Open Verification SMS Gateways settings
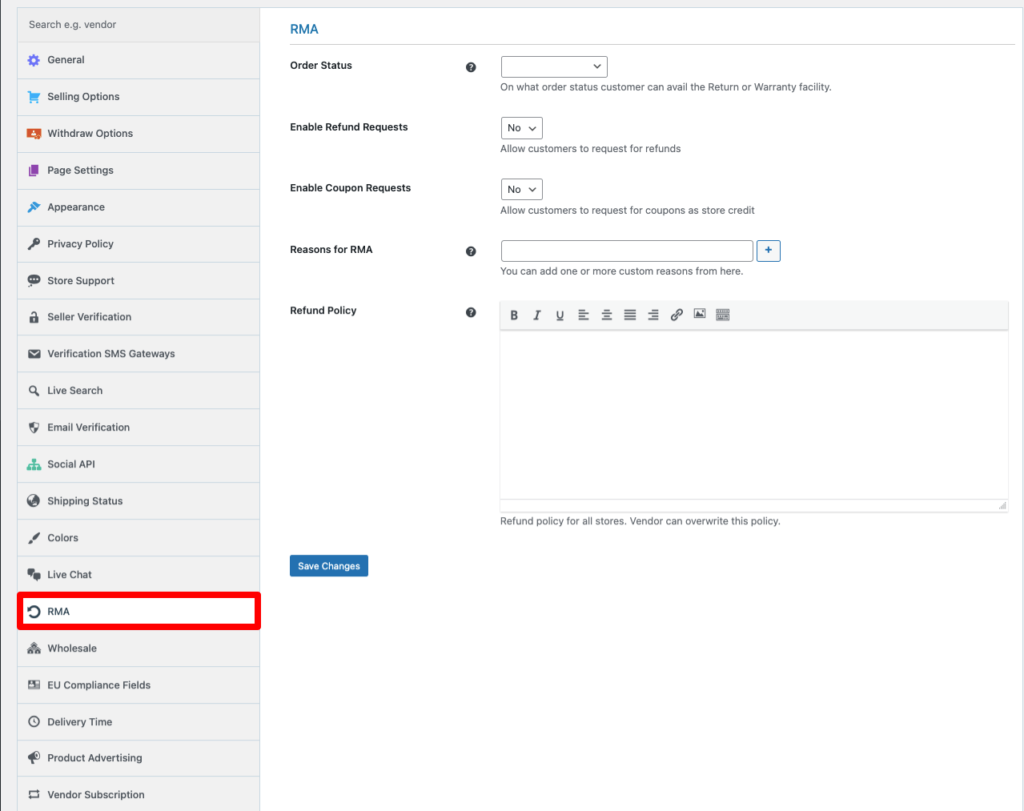Image resolution: width=1024 pixels, height=811 pixels. pos(138,354)
